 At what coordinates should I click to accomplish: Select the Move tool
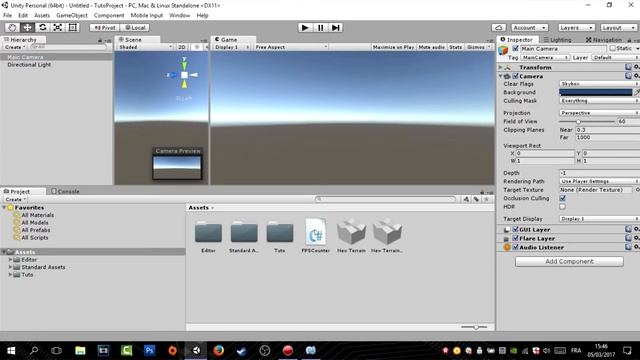click(x=27, y=27)
